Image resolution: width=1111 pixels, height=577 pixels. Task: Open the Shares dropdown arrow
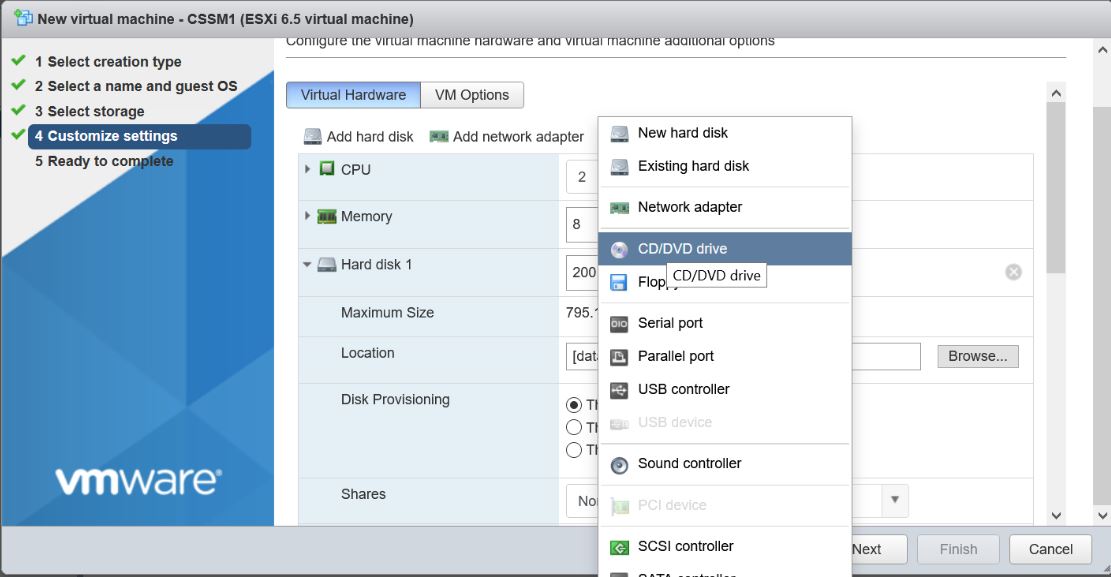(x=895, y=500)
